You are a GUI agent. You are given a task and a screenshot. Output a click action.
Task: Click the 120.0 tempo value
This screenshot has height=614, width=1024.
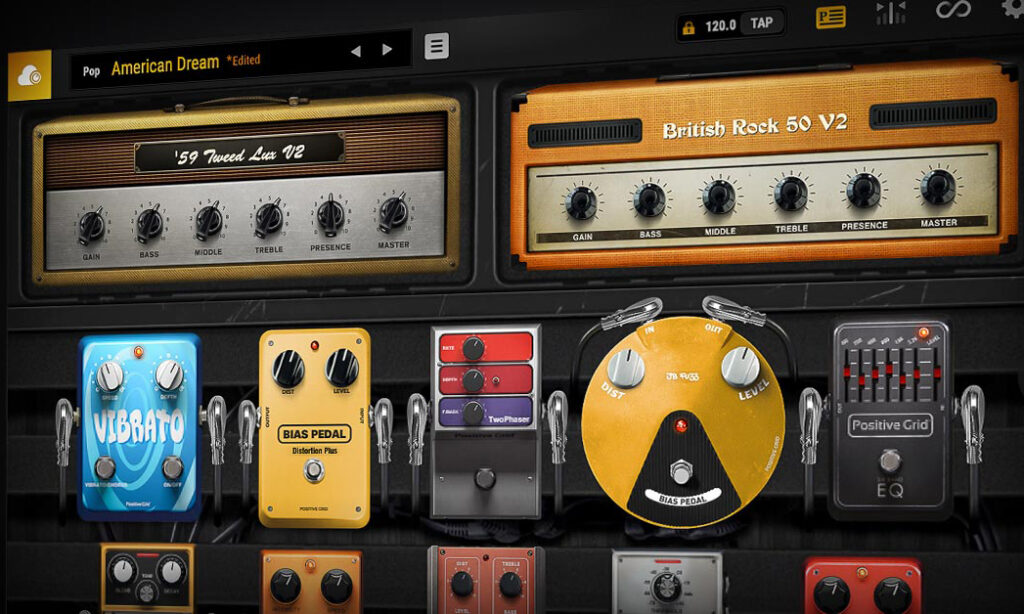[720, 26]
